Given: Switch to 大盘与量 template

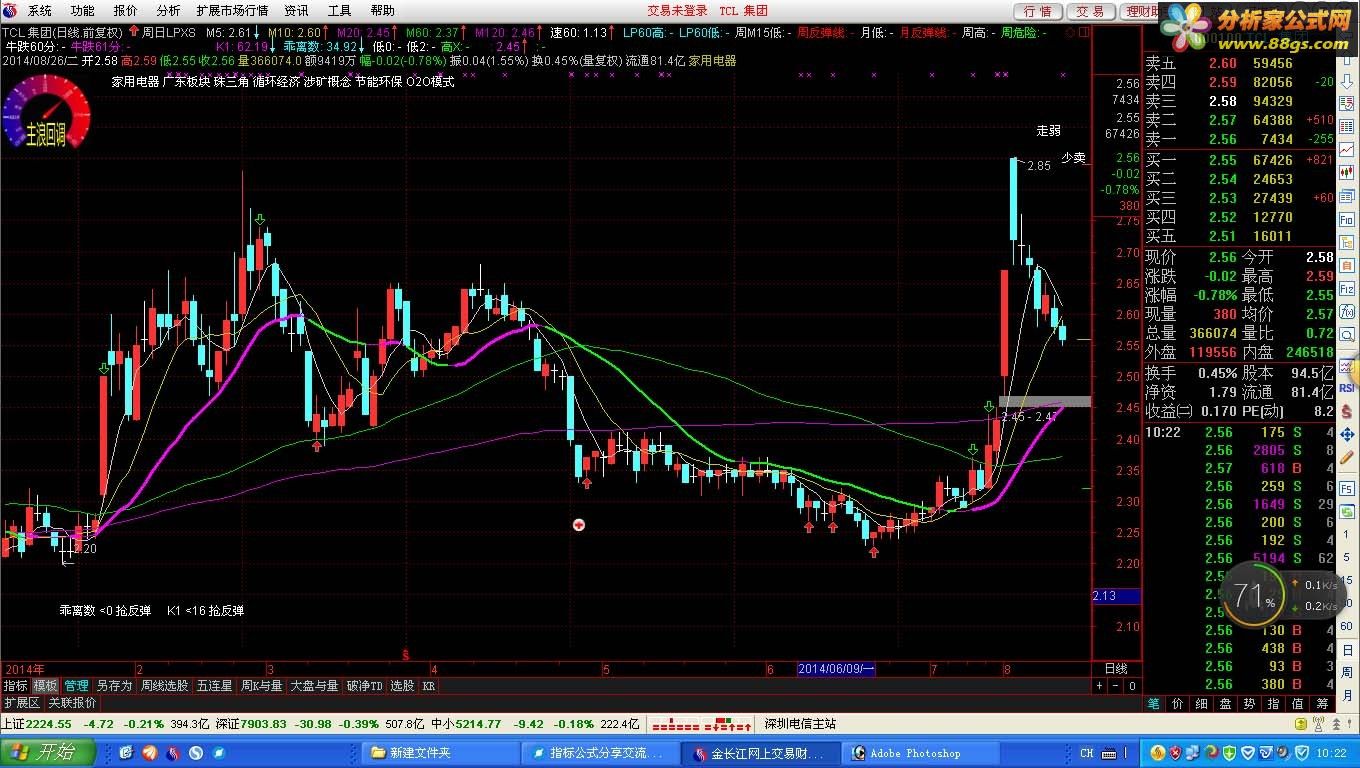Looking at the screenshot, I should 314,686.
